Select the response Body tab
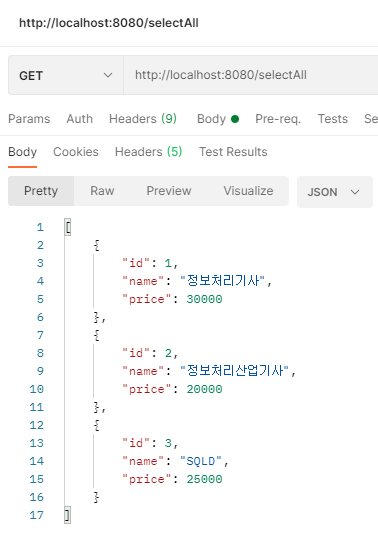Image resolution: width=378 pixels, height=548 pixels. pos(22,152)
